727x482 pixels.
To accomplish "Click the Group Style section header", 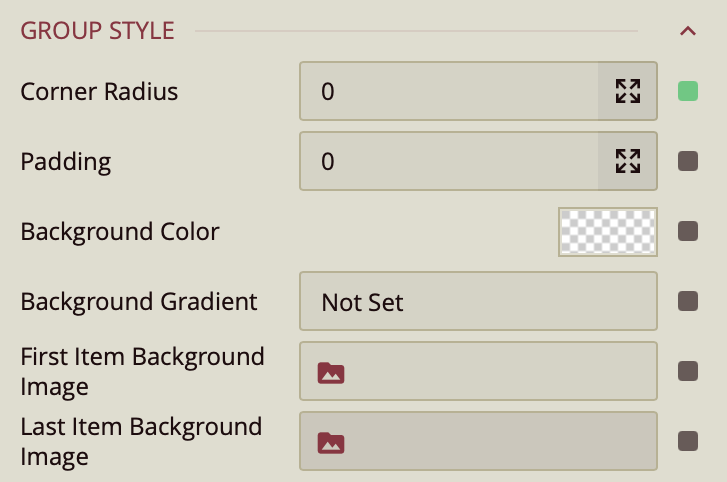I will 98,31.
